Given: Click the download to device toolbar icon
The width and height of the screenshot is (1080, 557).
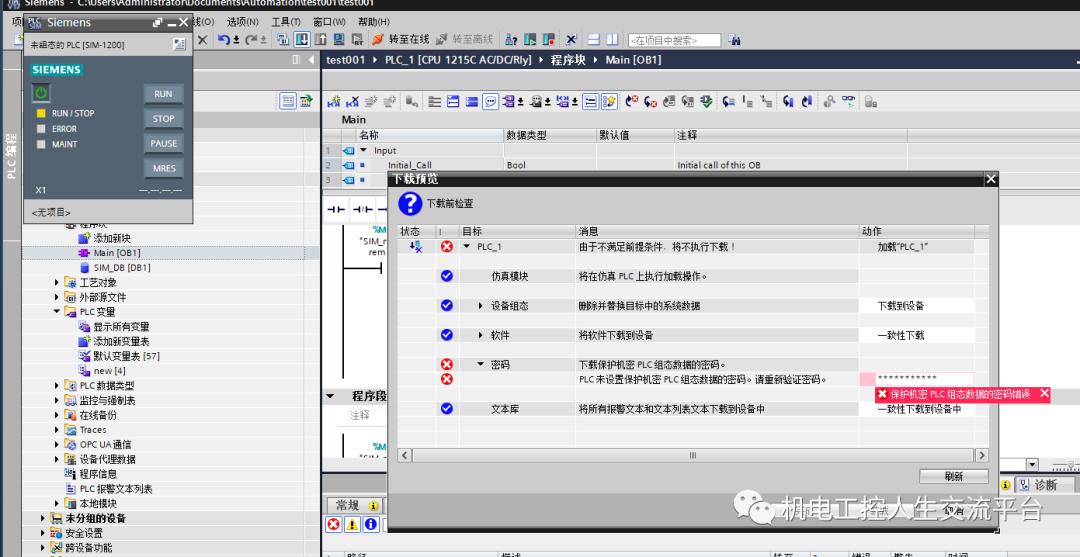Looking at the screenshot, I should [x=302, y=40].
